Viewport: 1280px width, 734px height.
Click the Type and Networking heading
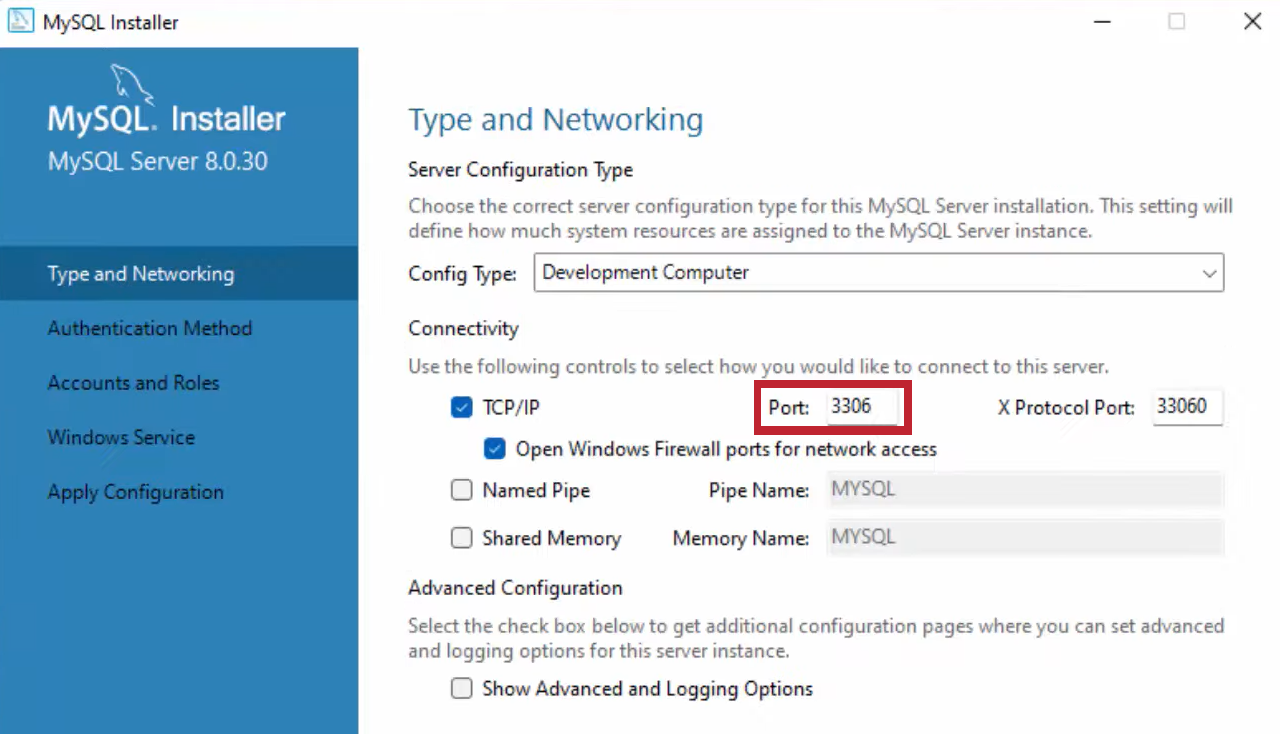[x=556, y=120]
